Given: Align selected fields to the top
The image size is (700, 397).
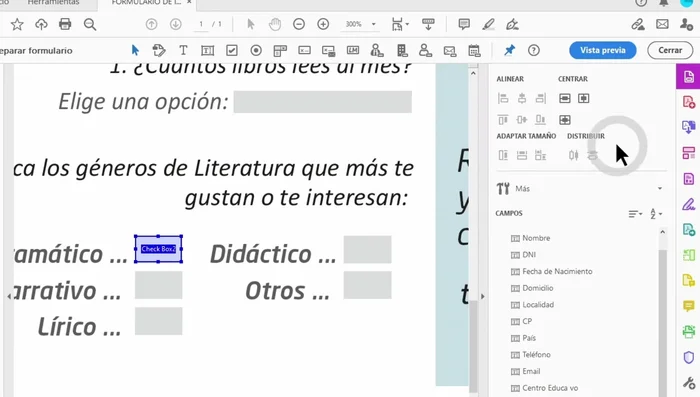Looking at the screenshot, I should (x=503, y=120).
